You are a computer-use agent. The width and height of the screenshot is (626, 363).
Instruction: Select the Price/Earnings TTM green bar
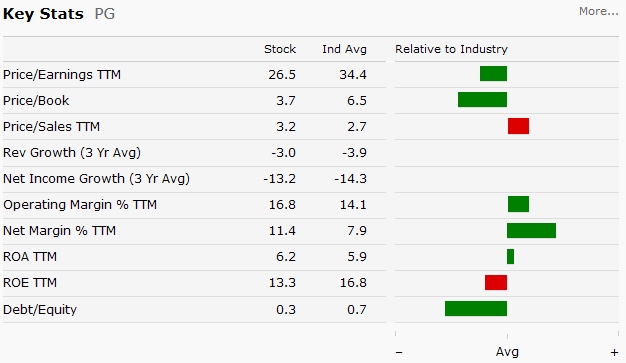point(493,73)
